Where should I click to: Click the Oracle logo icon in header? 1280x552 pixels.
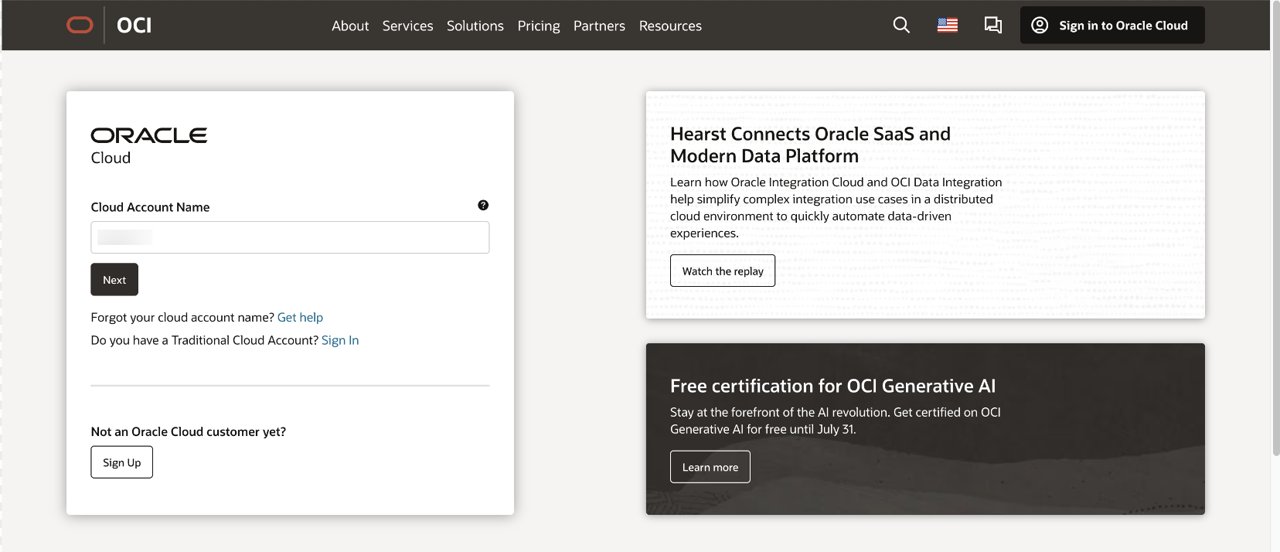tap(80, 25)
